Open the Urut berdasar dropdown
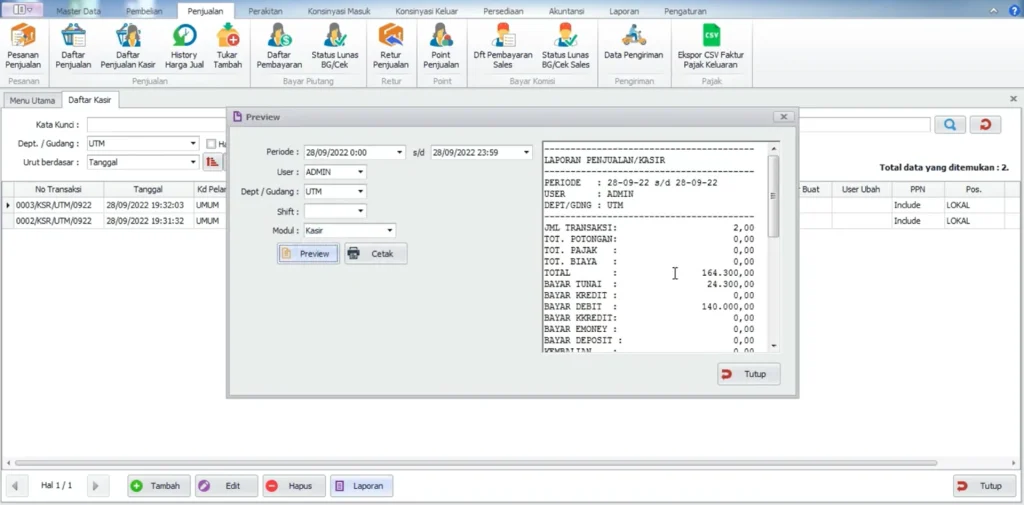 (x=194, y=162)
